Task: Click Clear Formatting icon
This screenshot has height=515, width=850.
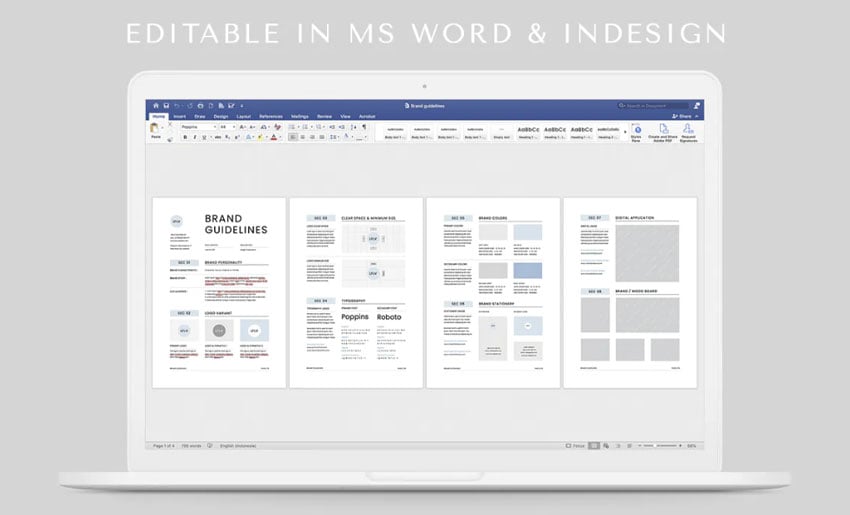Action: [278, 127]
